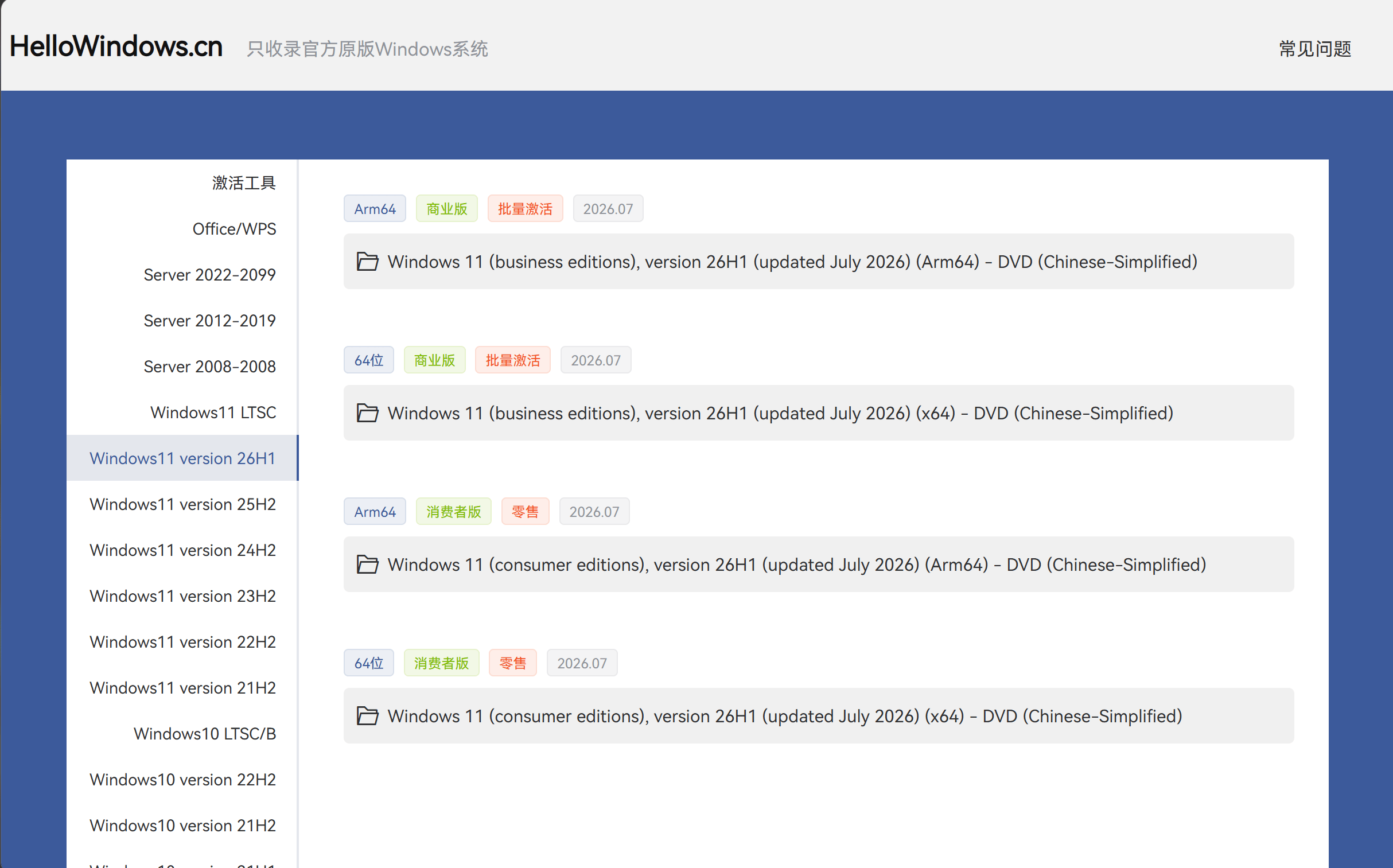Open Server 2022-2099 category
This screenshot has height=868, width=1393.
tap(209, 275)
